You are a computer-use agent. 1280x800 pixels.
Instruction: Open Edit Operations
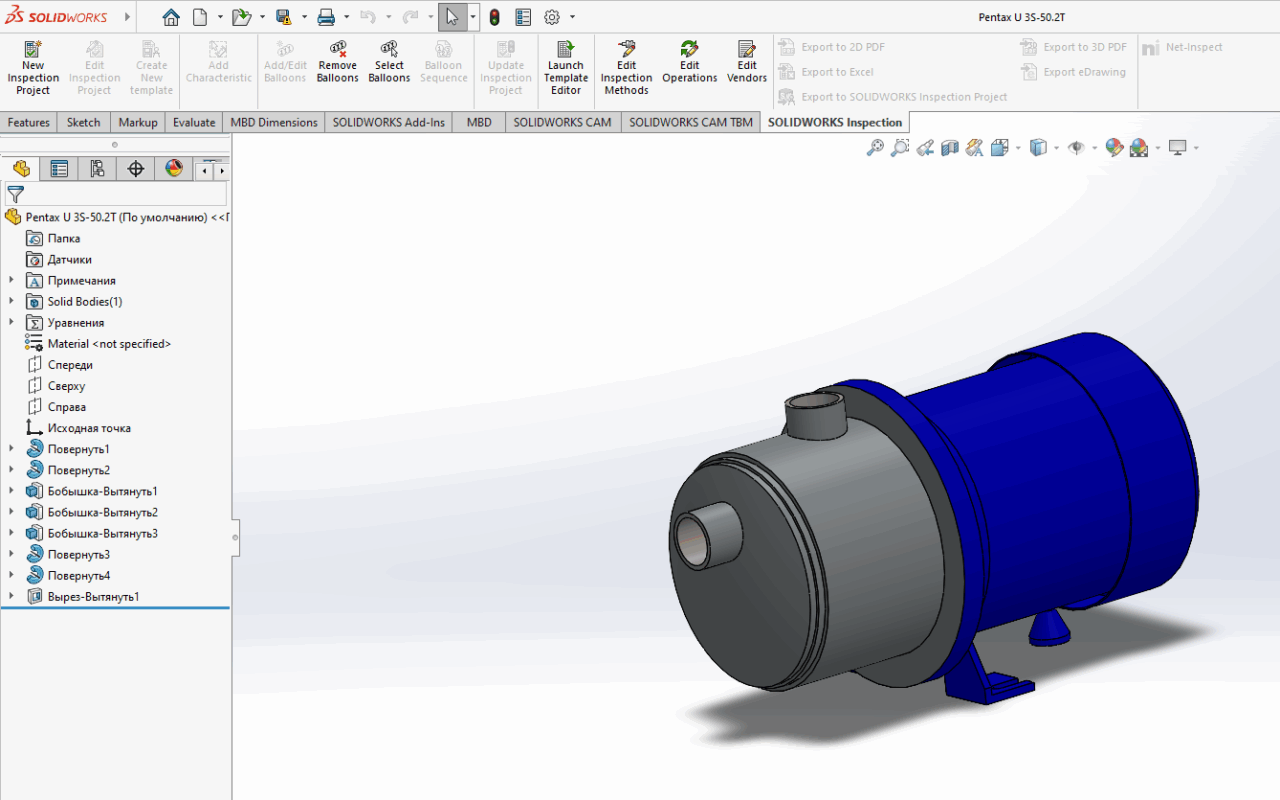click(690, 63)
